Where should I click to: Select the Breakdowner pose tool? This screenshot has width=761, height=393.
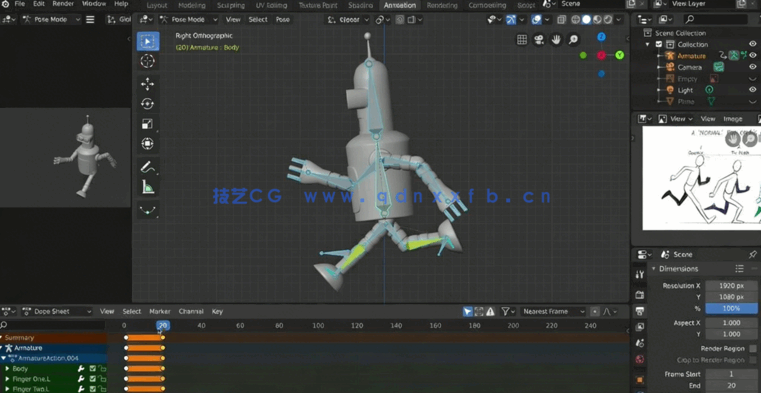(148, 210)
